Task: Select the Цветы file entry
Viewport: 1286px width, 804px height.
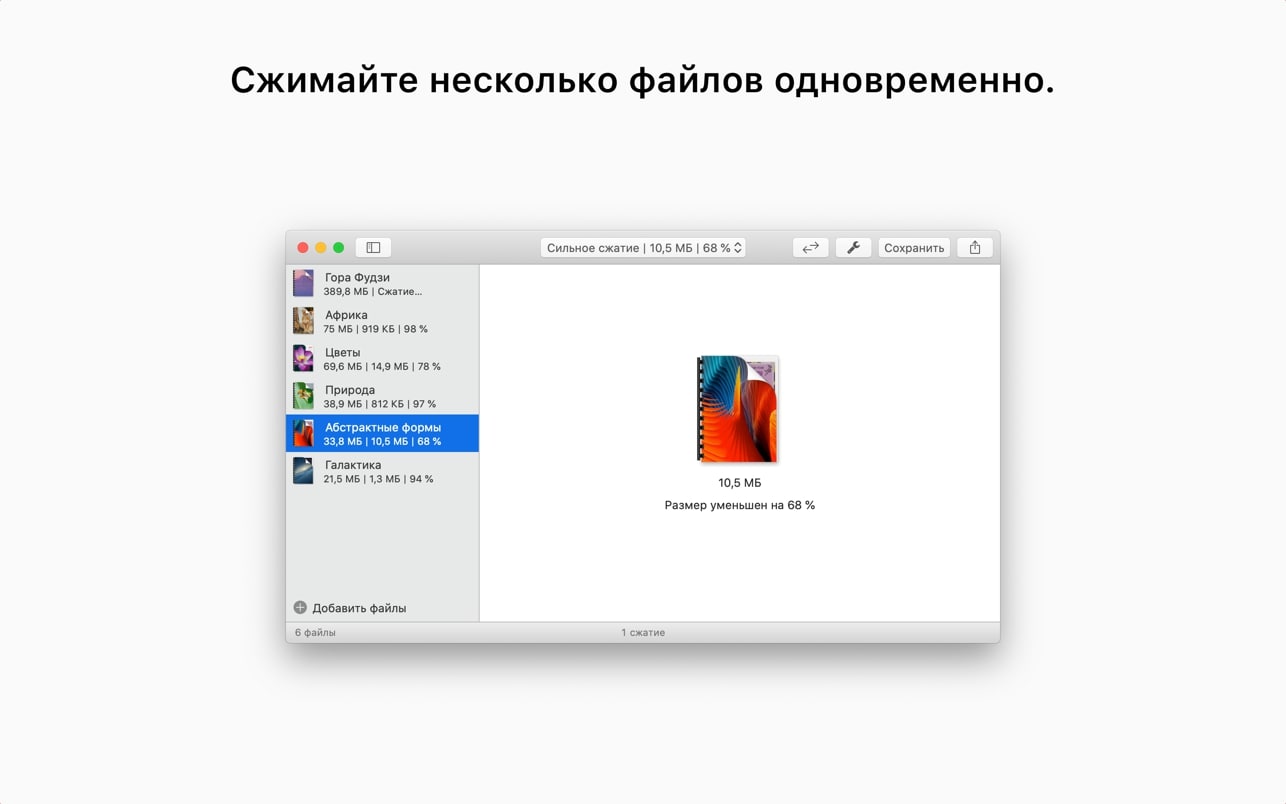Action: click(x=382, y=359)
